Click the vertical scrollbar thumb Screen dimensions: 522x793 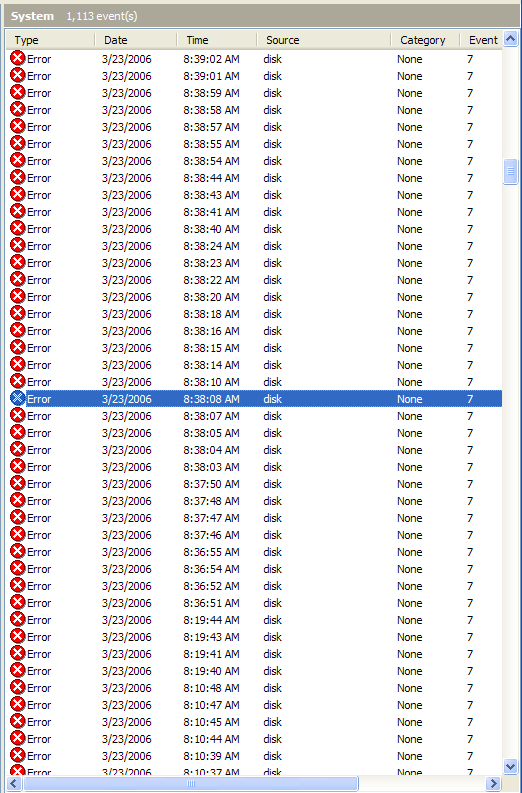(x=510, y=172)
